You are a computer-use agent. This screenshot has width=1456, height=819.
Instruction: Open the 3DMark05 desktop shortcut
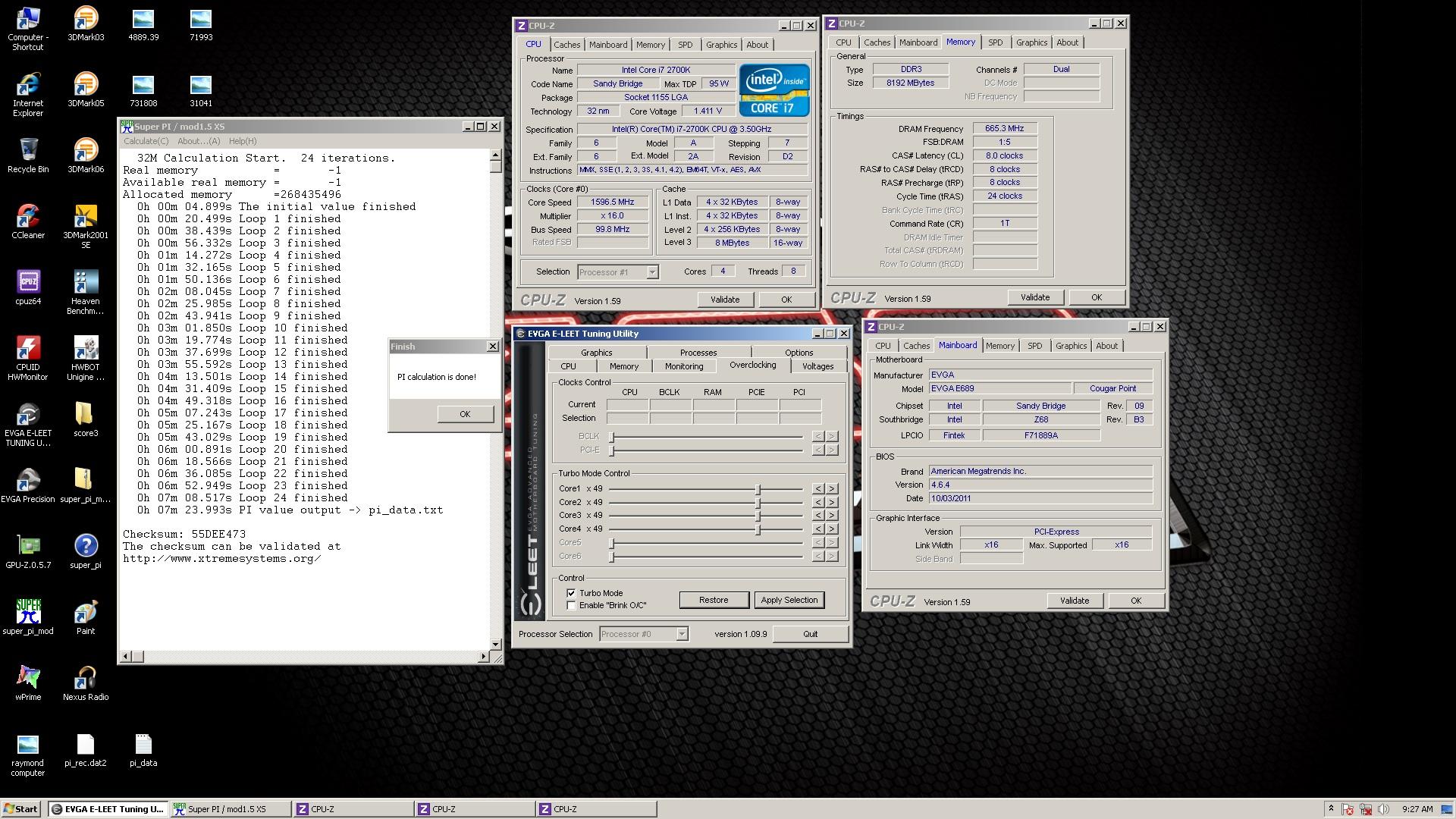click(86, 90)
